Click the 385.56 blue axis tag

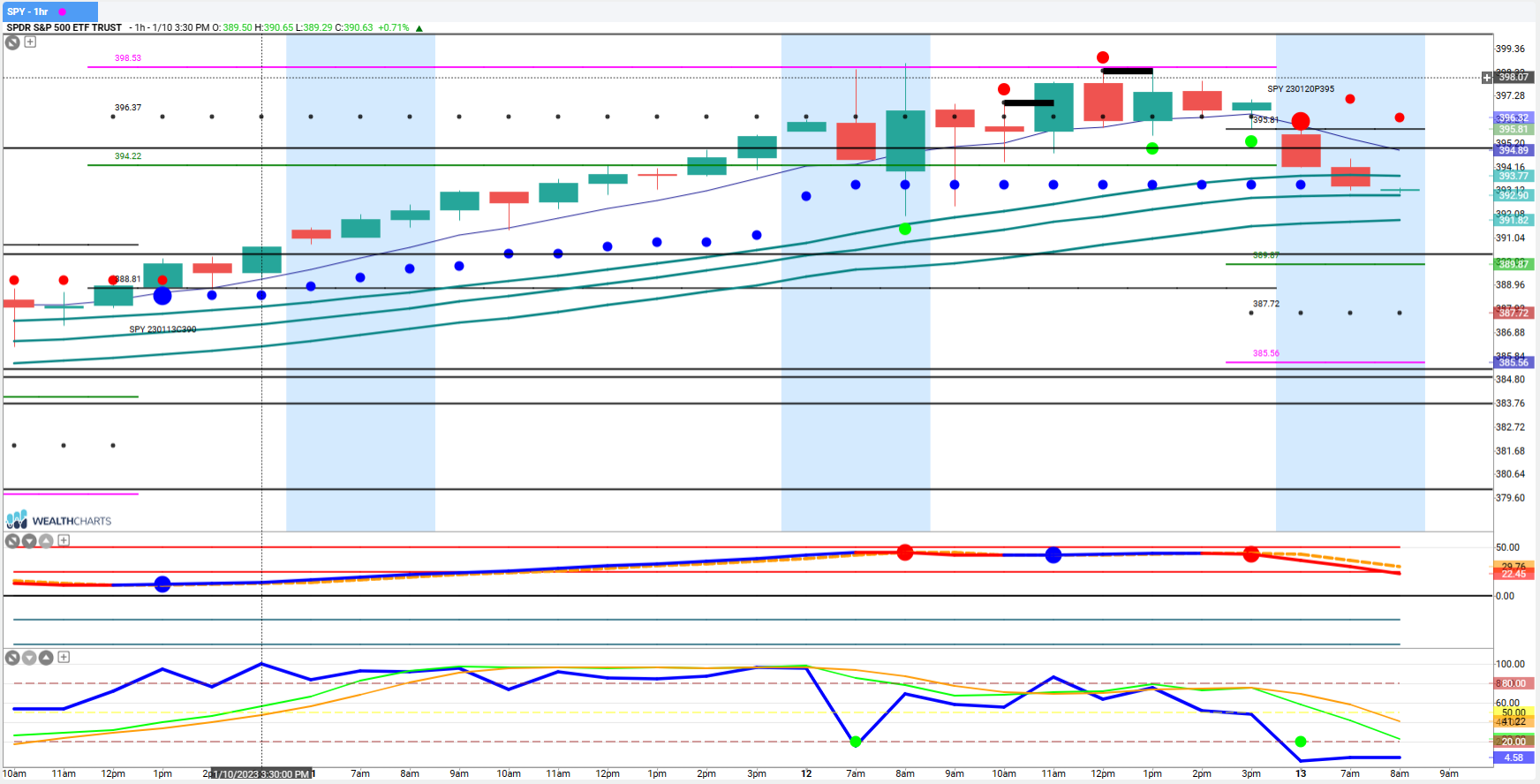pyautogui.click(x=1514, y=362)
